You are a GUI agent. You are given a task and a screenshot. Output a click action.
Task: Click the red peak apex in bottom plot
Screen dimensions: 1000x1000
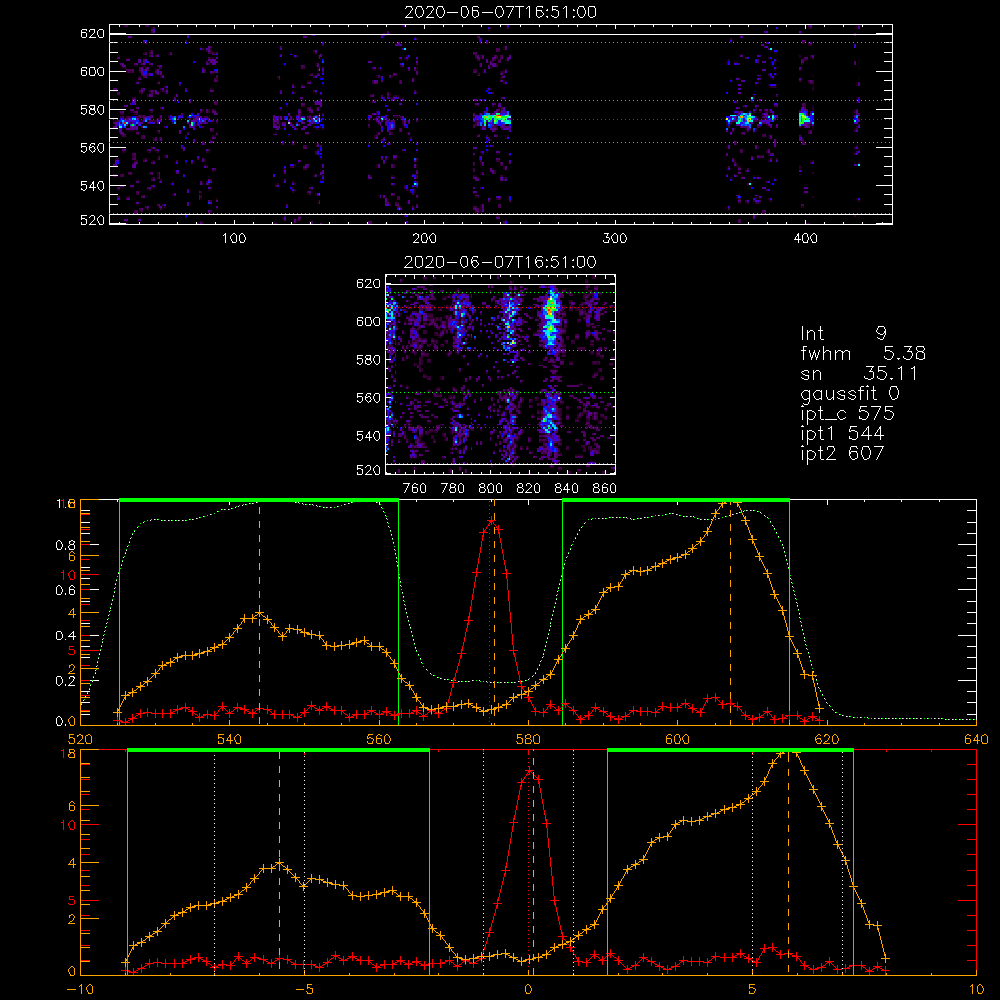click(529, 771)
